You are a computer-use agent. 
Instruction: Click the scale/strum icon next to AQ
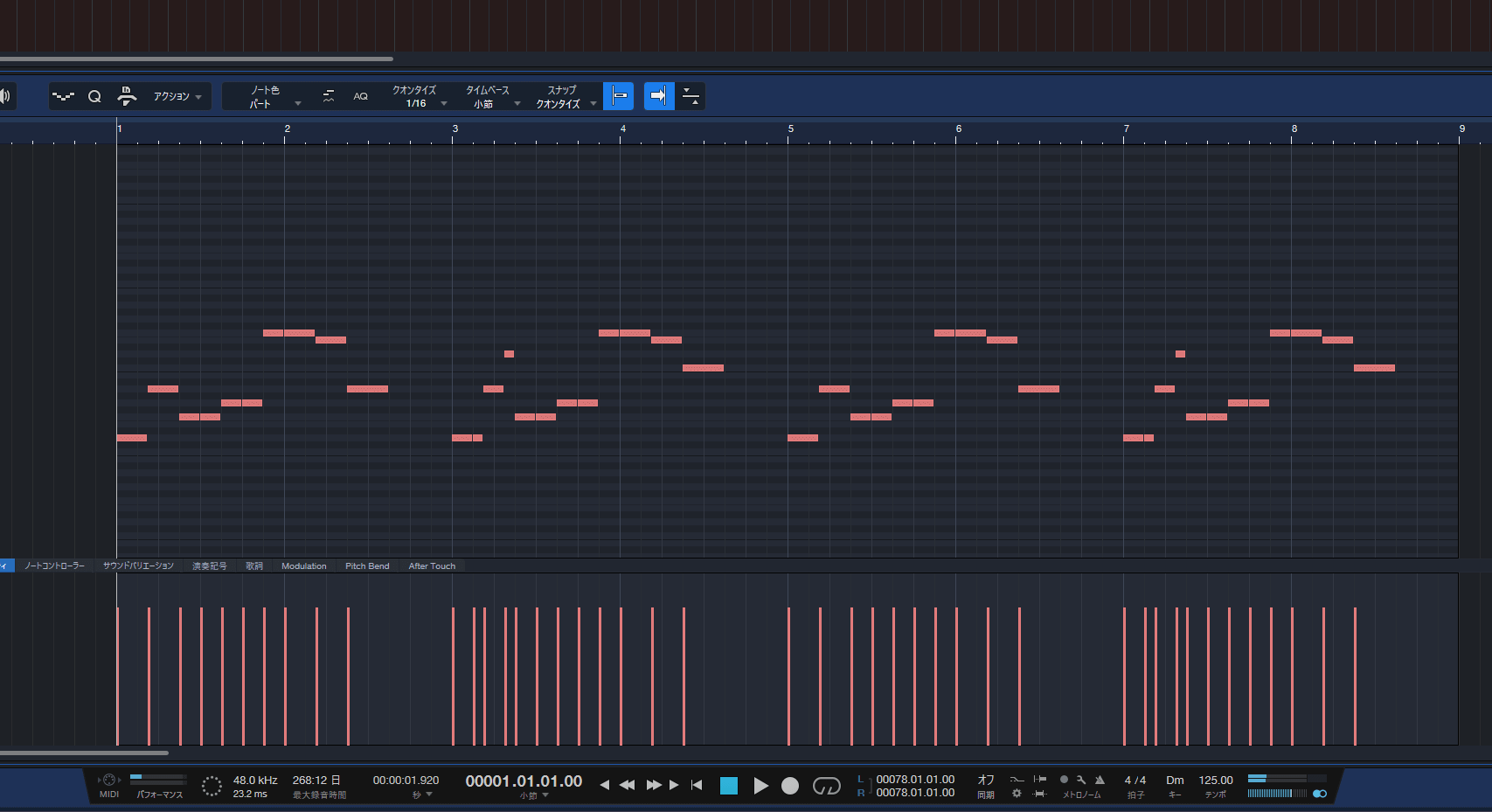click(x=329, y=96)
